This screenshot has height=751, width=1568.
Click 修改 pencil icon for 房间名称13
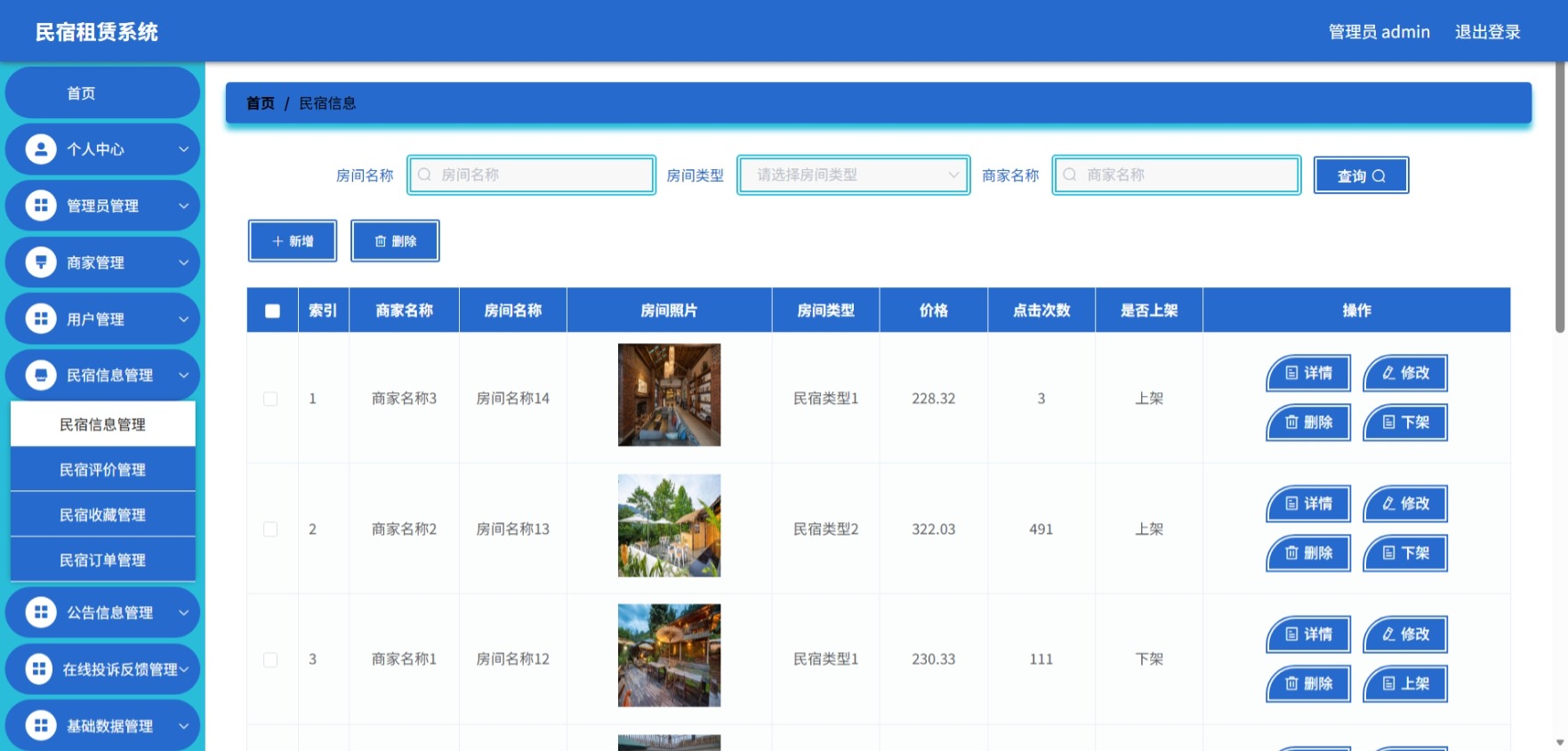1388,504
